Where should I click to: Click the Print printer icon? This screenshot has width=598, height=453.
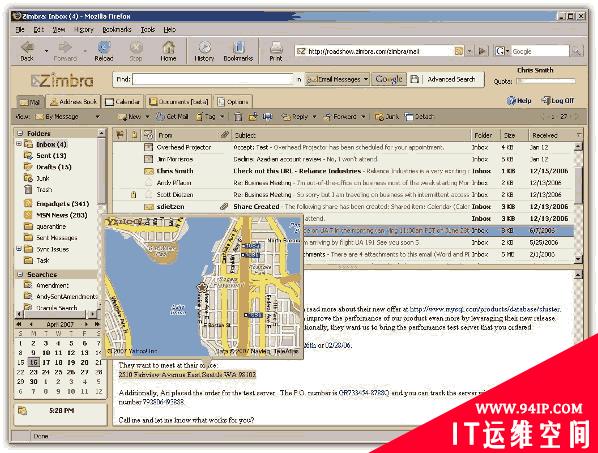coord(276,48)
